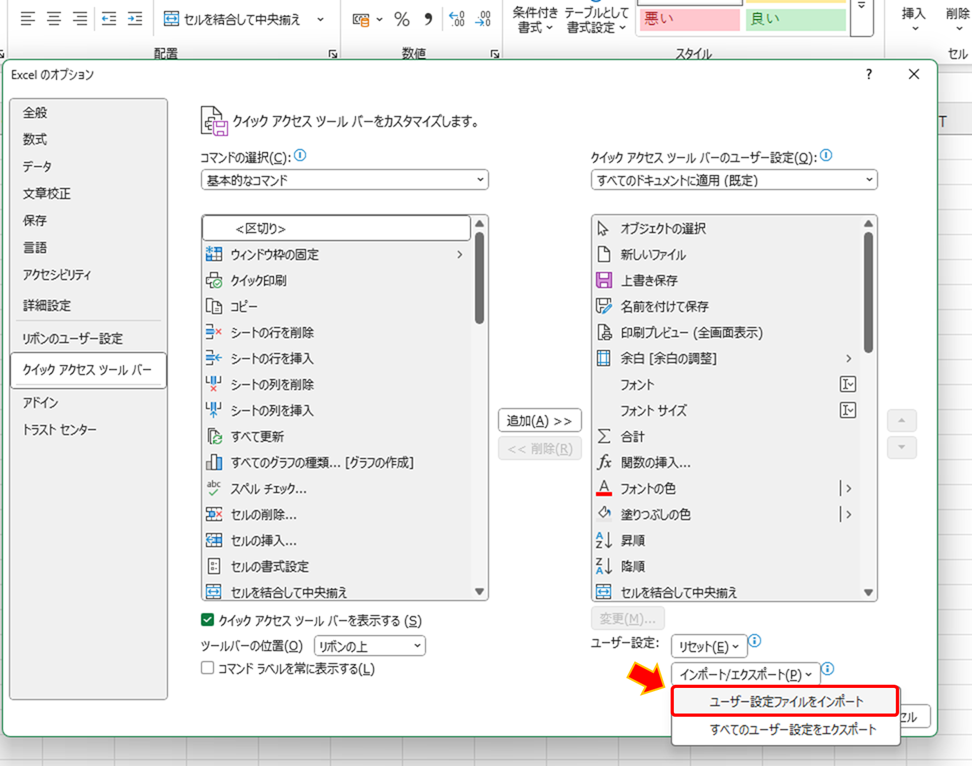Select 関数の挿入 fx icon

(604, 462)
